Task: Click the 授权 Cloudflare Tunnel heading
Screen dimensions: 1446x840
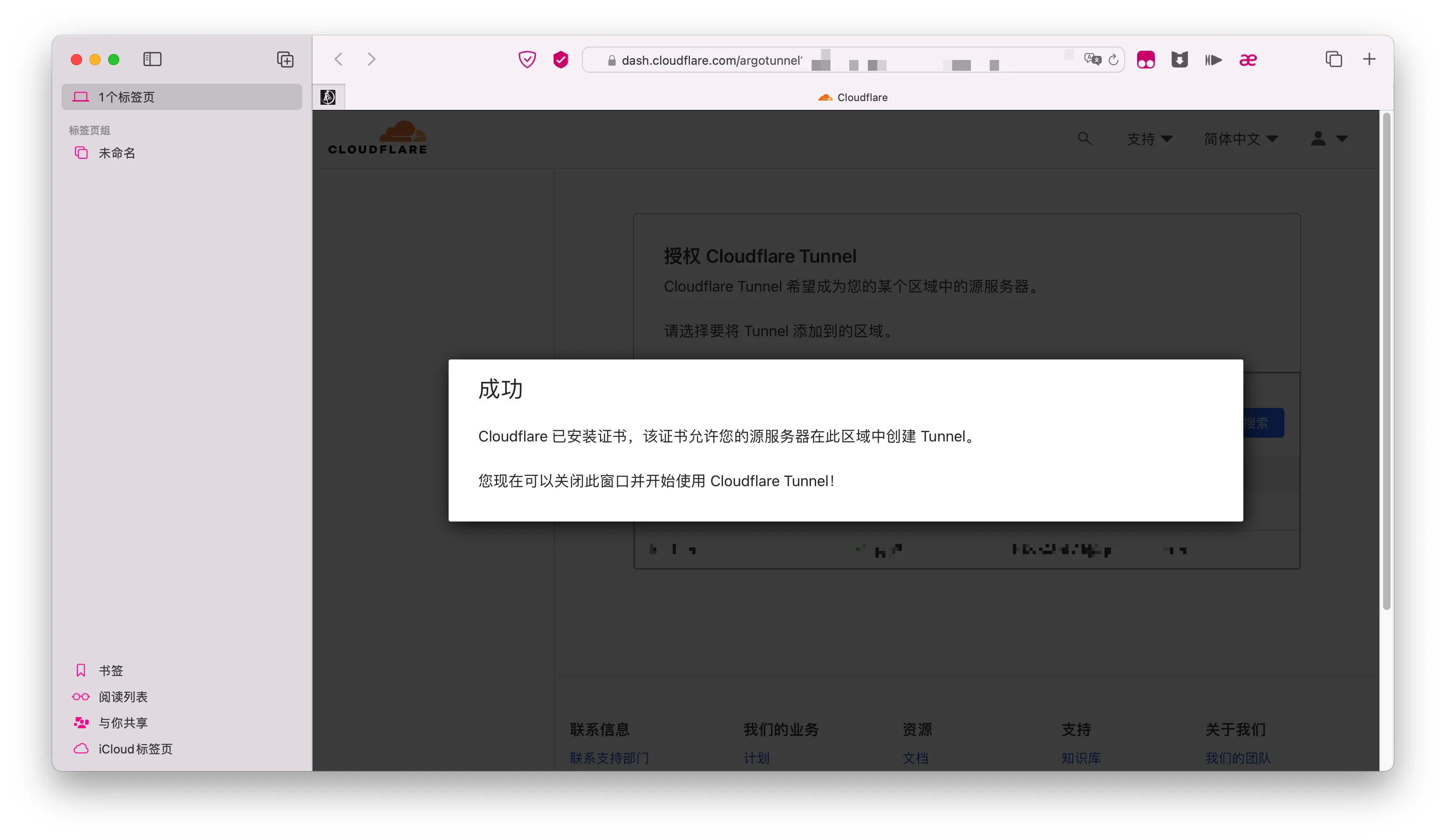Action: pyautogui.click(x=760, y=256)
